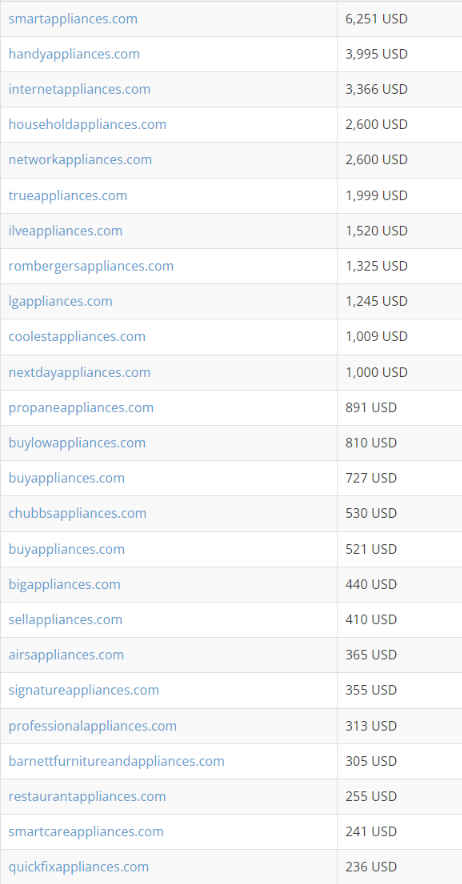Open barnettfurnitureandappliances.com link
Viewport: 462px width, 884px height.
point(116,761)
